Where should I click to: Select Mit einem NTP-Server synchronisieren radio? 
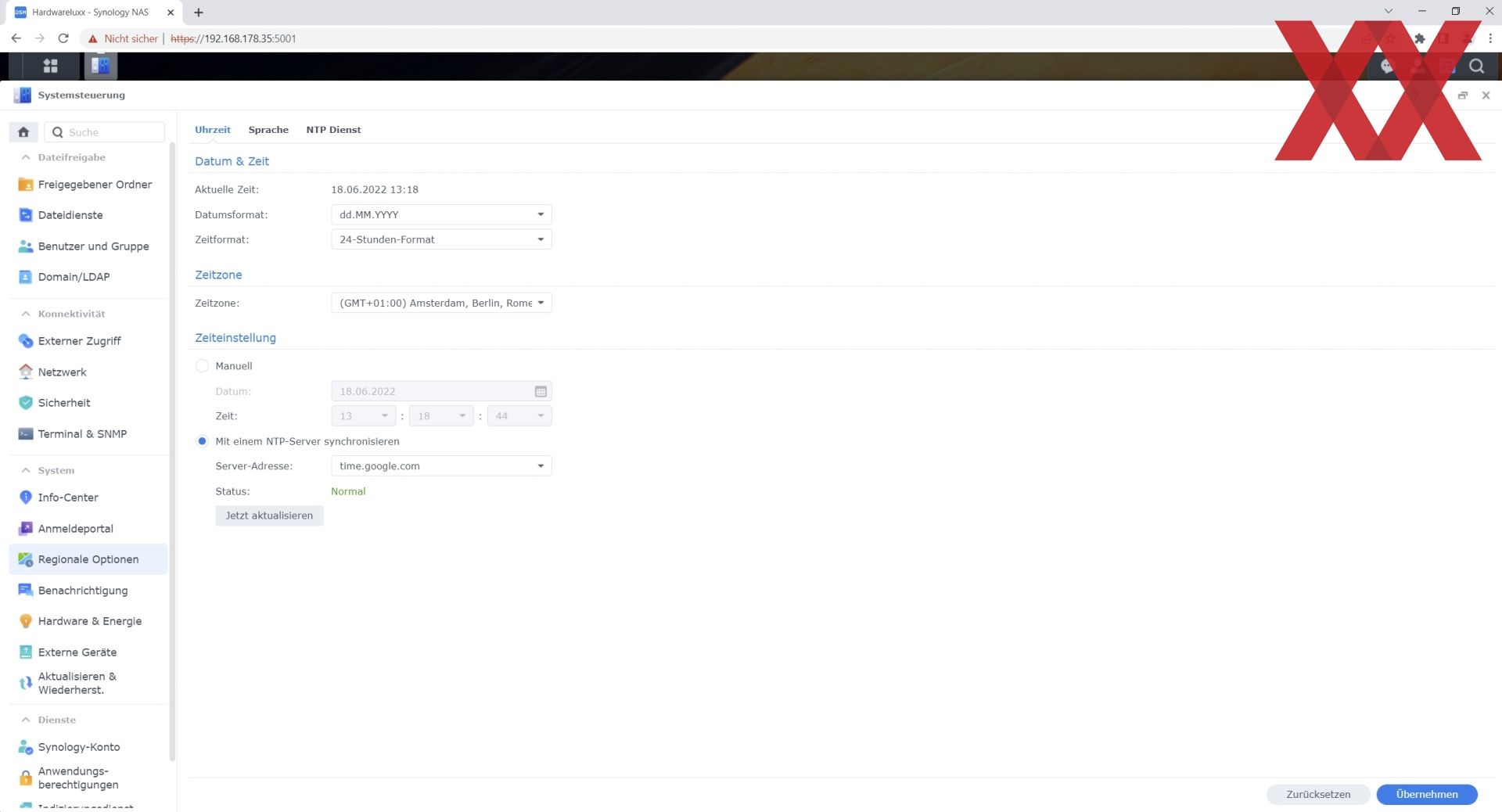[202, 441]
